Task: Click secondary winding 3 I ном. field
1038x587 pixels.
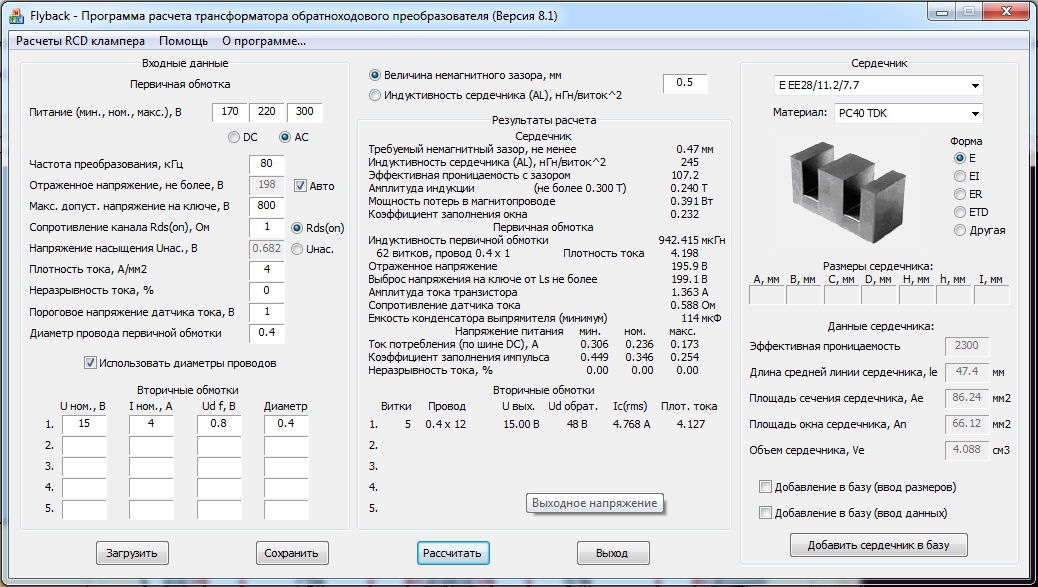Action: 152,467
